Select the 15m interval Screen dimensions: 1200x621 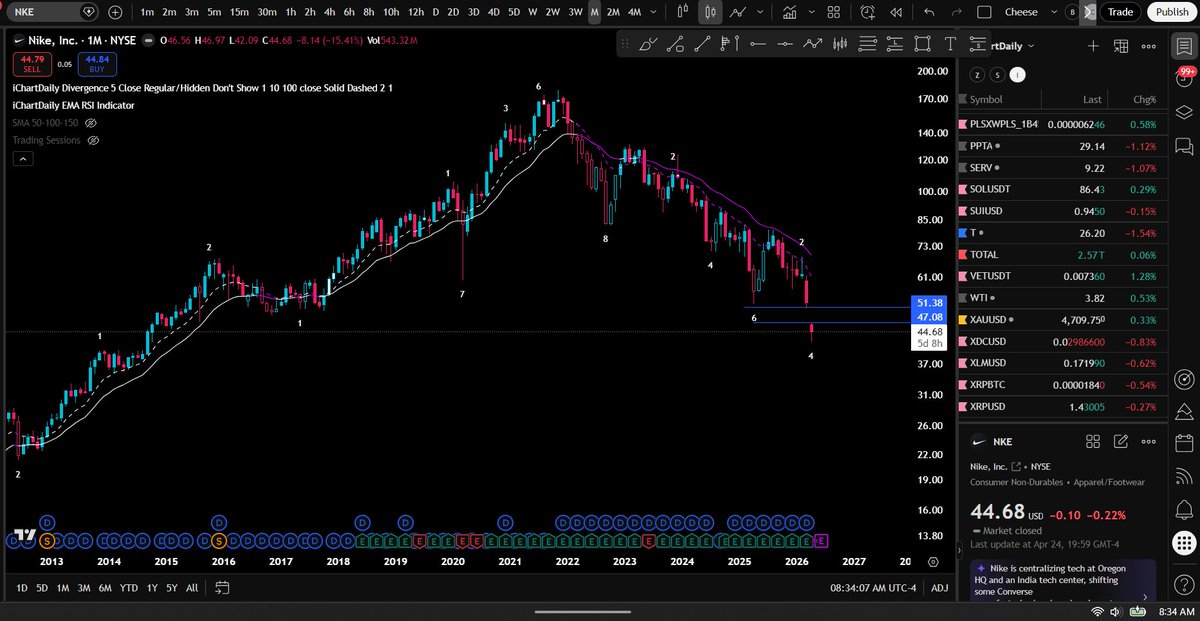click(239, 12)
